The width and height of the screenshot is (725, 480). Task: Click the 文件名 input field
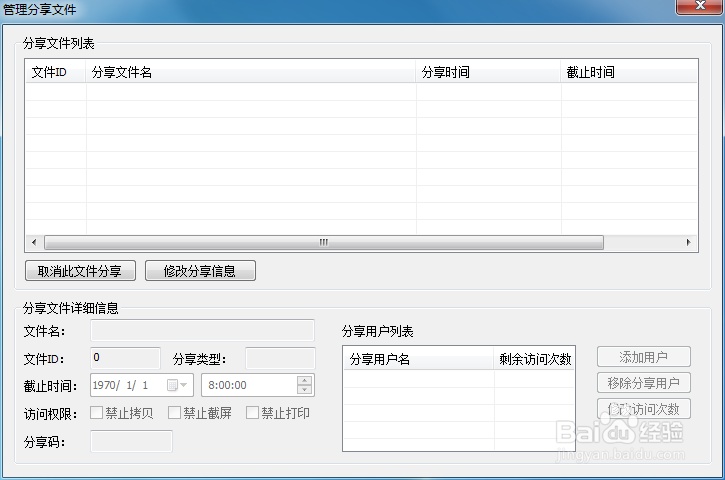[x=203, y=331]
